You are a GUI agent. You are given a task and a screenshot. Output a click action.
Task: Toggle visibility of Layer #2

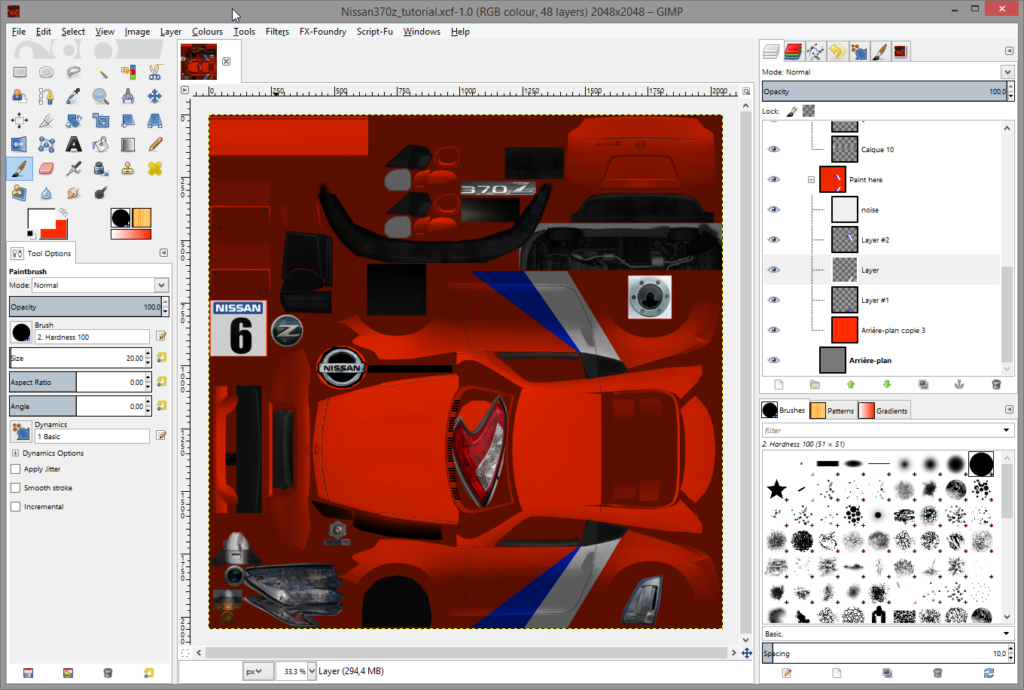point(773,240)
